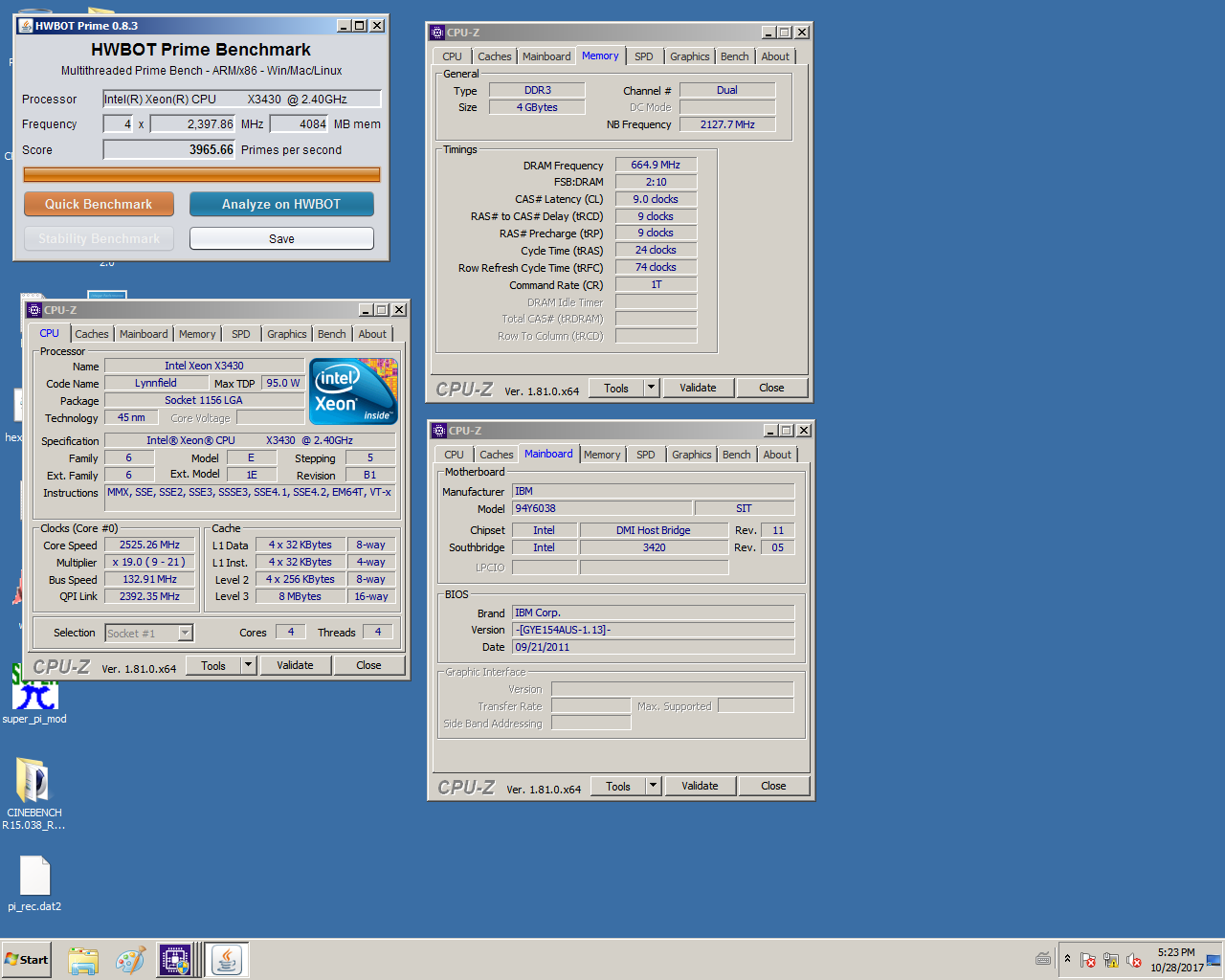Click the BIOS version GYE154AUS-1.13 field
1225x980 pixels.
(654, 630)
